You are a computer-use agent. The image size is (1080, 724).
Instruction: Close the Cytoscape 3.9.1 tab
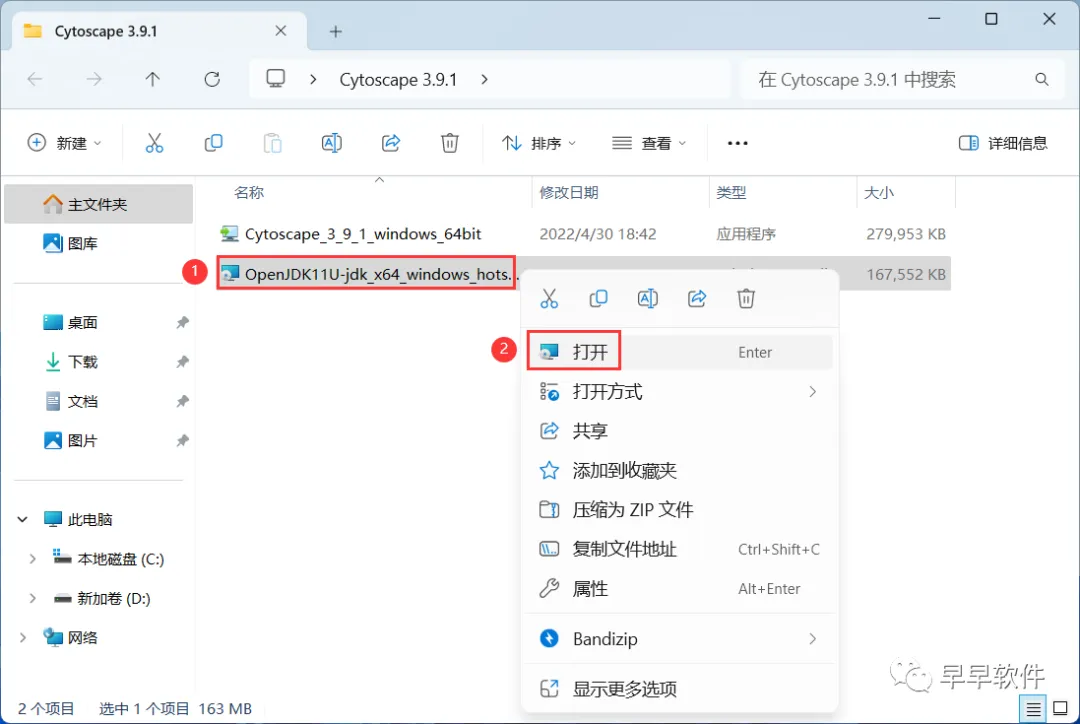pyautogui.click(x=280, y=31)
